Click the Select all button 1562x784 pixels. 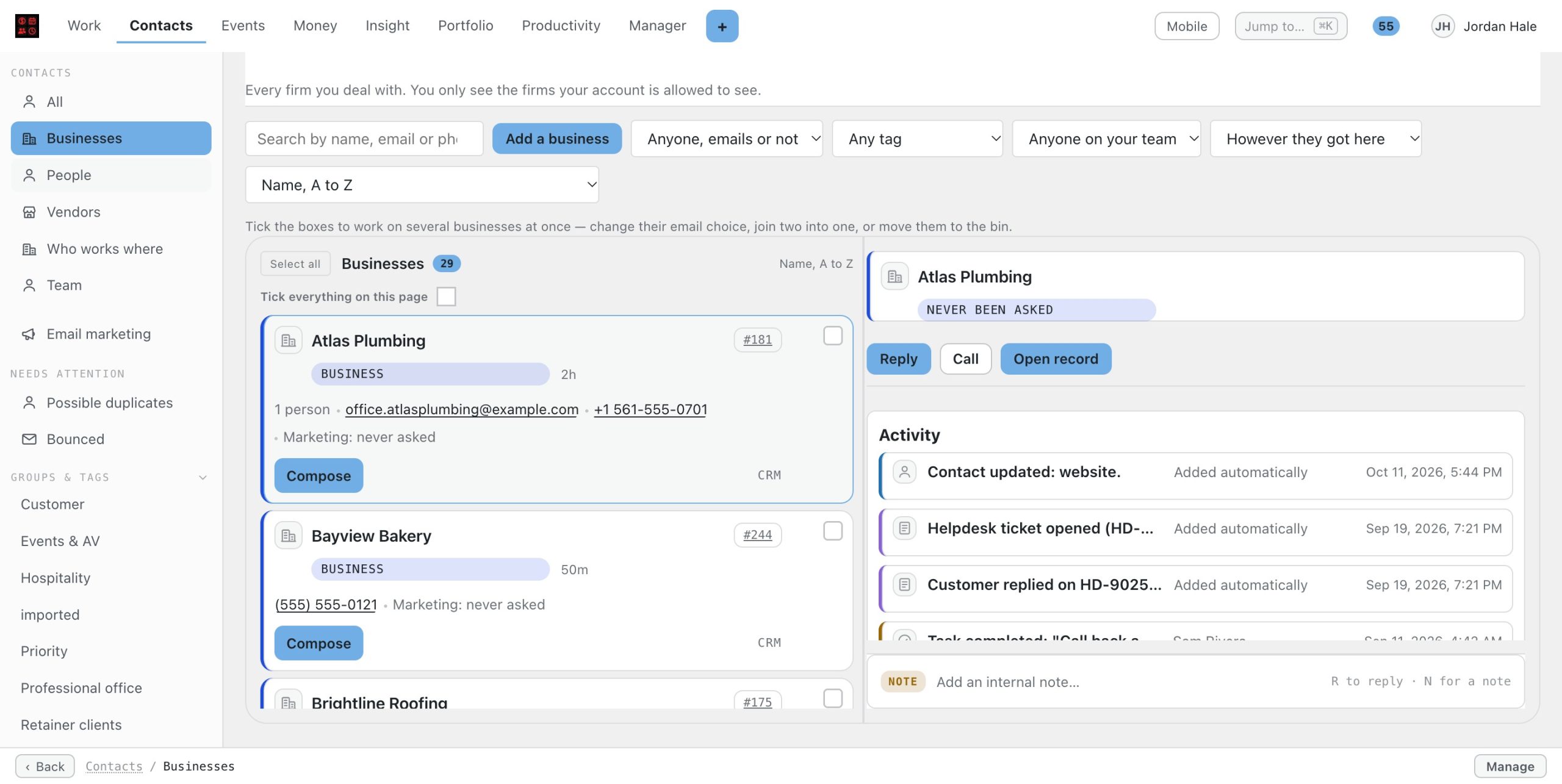click(295, 264)
